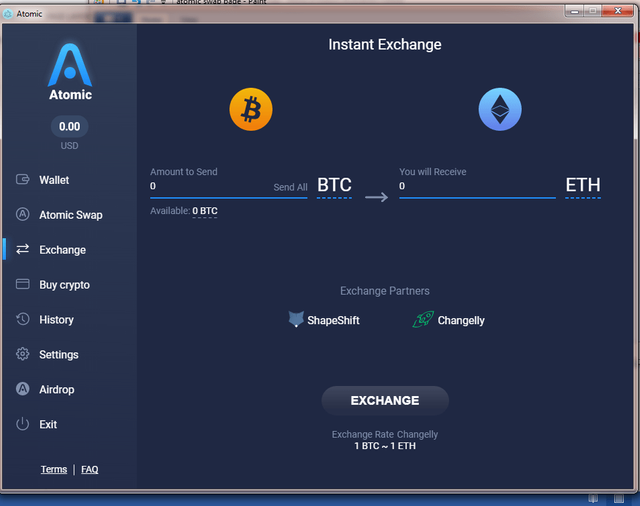Viewport: 640px width, 506px height.
Task: Click the Changelly rocket icon
Action: click(423, 319)
